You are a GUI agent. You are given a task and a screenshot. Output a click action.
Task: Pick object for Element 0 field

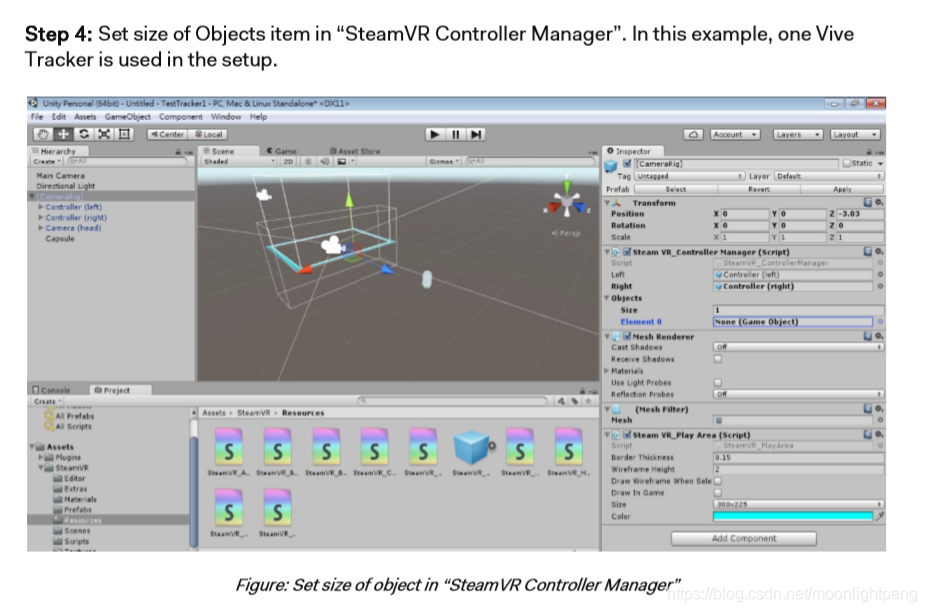pos(880,322)
